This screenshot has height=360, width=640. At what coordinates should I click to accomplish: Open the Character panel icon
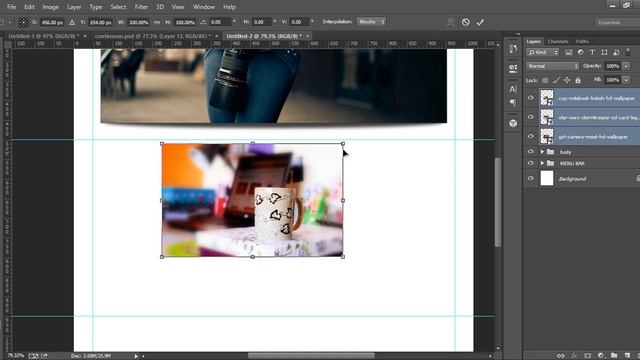pyautogui.click(x=513, y=89)
